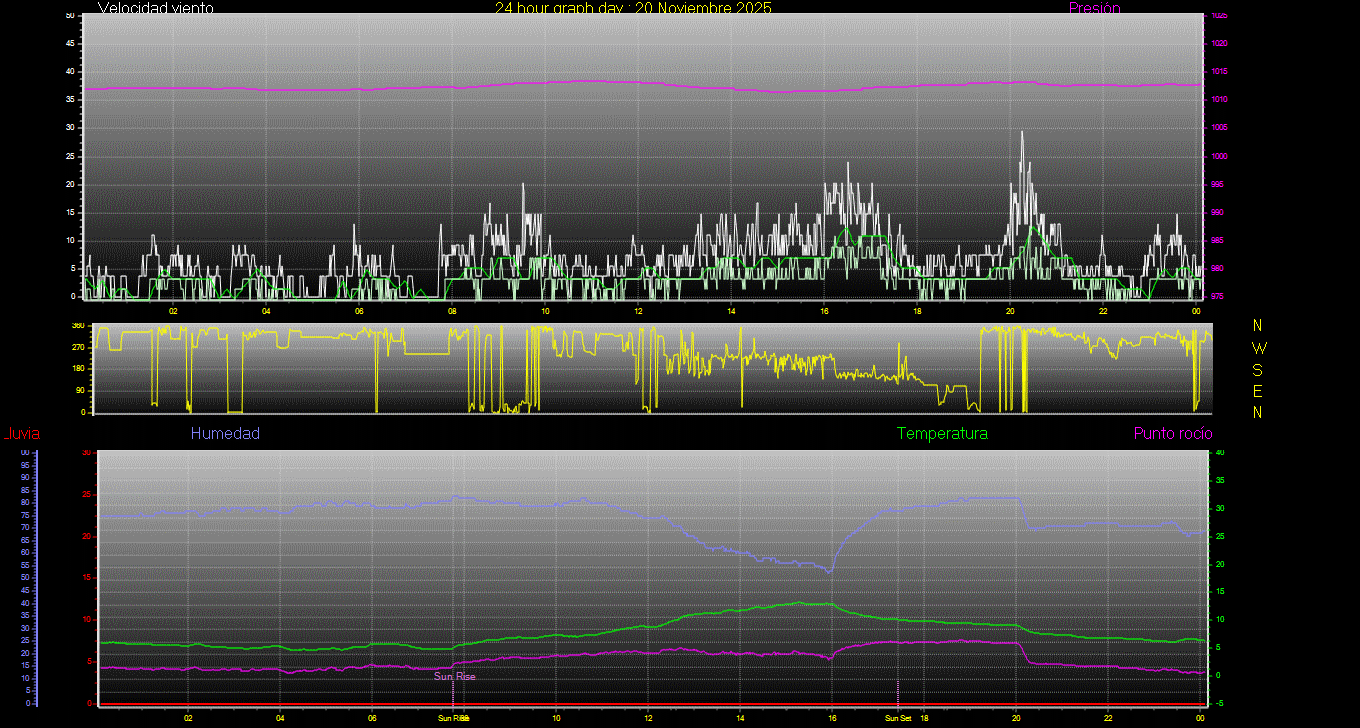Click the "Sun Rise" text inside humidity chart

click(x=454, y=677)
